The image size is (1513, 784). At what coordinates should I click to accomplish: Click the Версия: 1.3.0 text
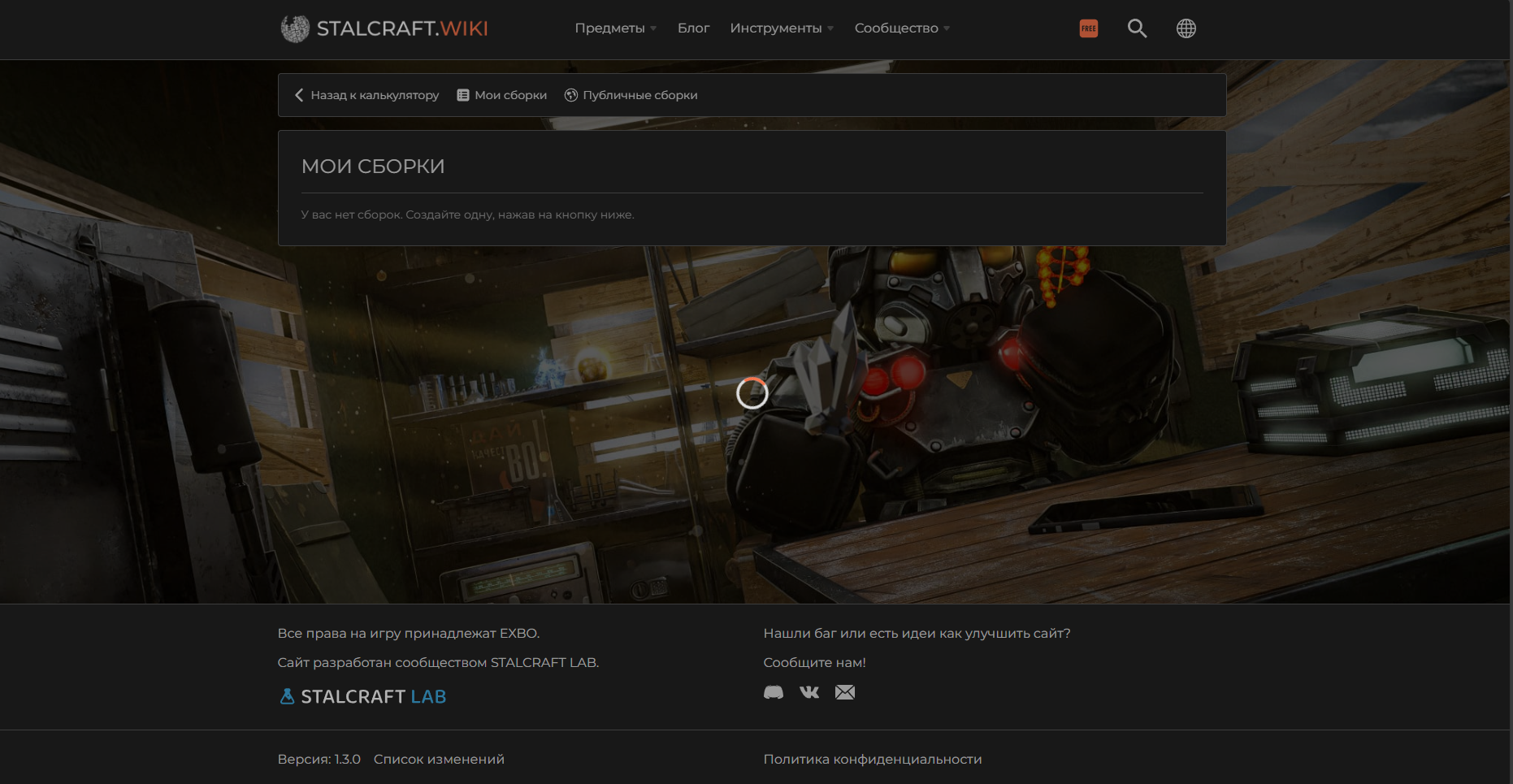point(319,759)
